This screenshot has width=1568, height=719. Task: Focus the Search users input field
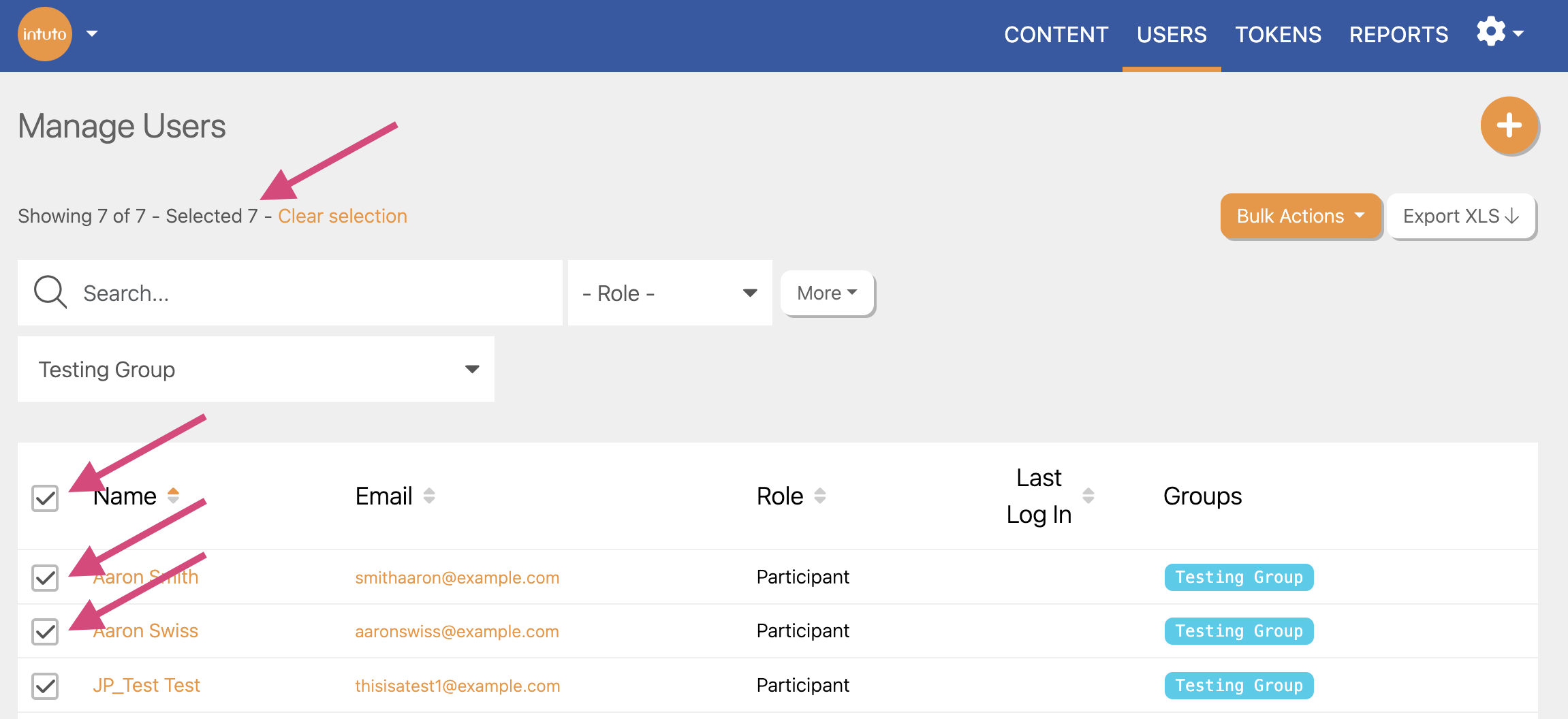tap(313, 293)
